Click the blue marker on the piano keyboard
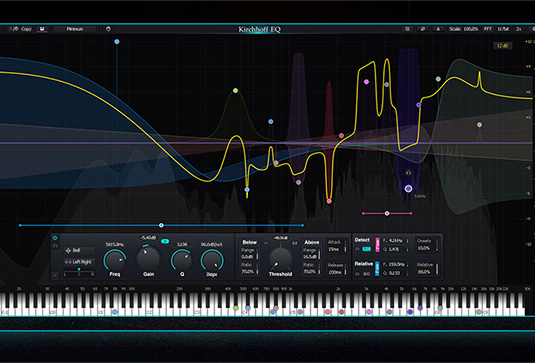The height and width of the screenshot is (363, 535). point(115,312)
